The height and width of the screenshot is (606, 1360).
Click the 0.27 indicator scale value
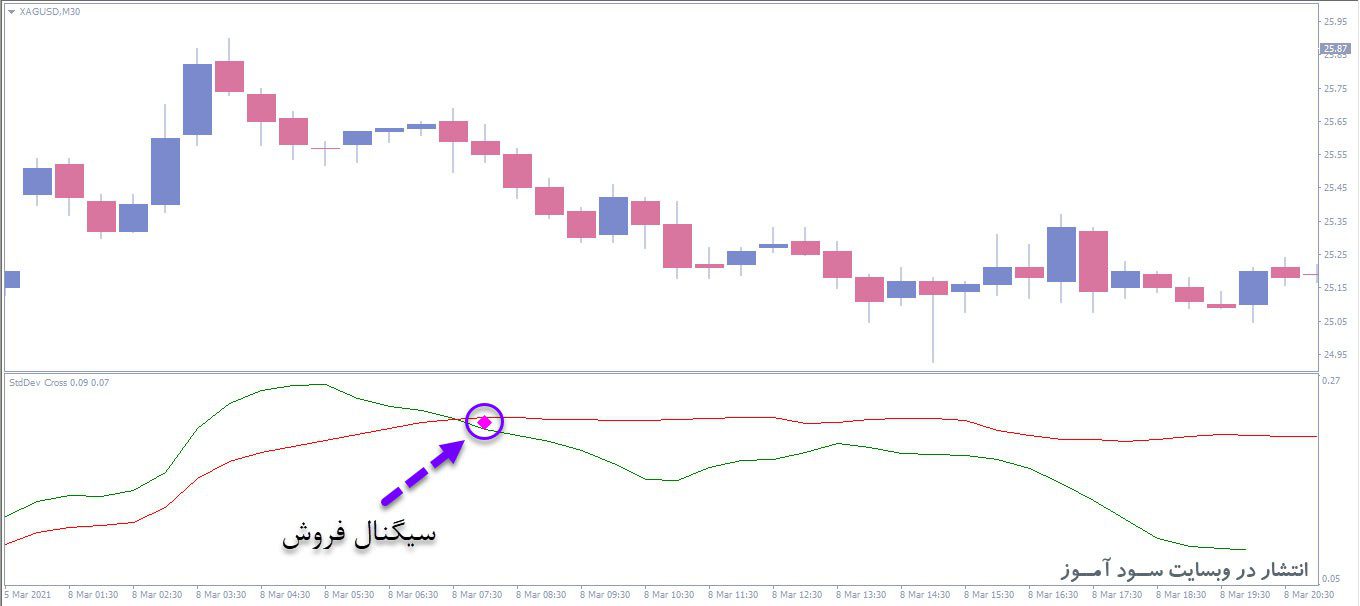coord(1331,381)
